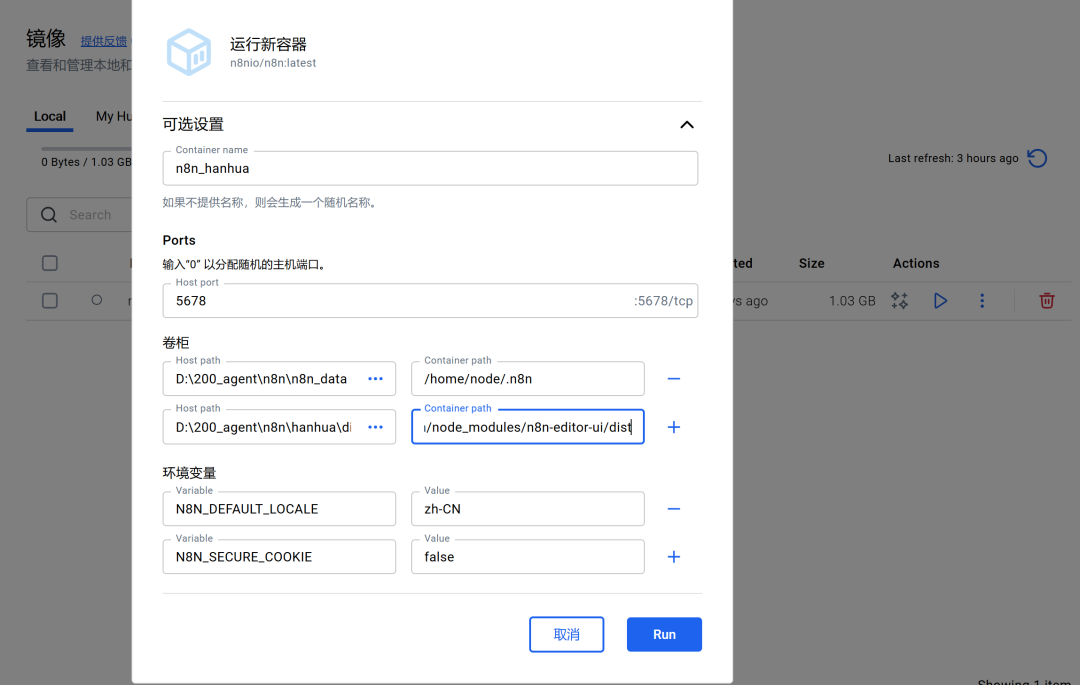Toggle the select-all images checkbox
Screen dimensions: 1080x685
click(x=50, y=263)
